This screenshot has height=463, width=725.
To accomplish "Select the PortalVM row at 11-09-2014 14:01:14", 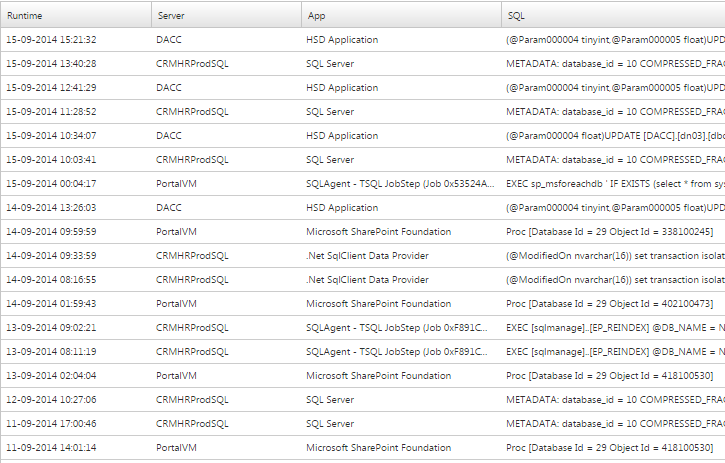I will tap(362, 448).
